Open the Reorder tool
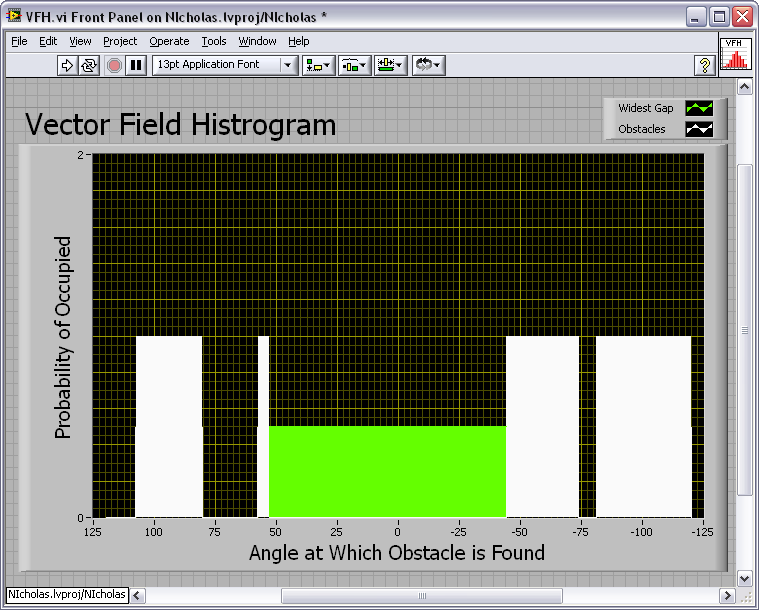 click(427, 65)
